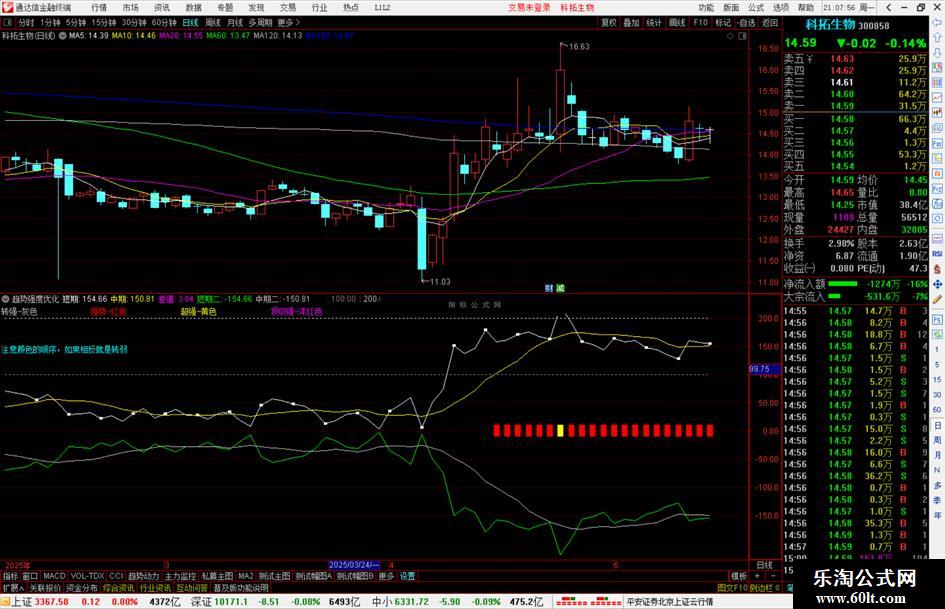
Task: Open 关联报价 tab
Action: click(x=45, y=587)
